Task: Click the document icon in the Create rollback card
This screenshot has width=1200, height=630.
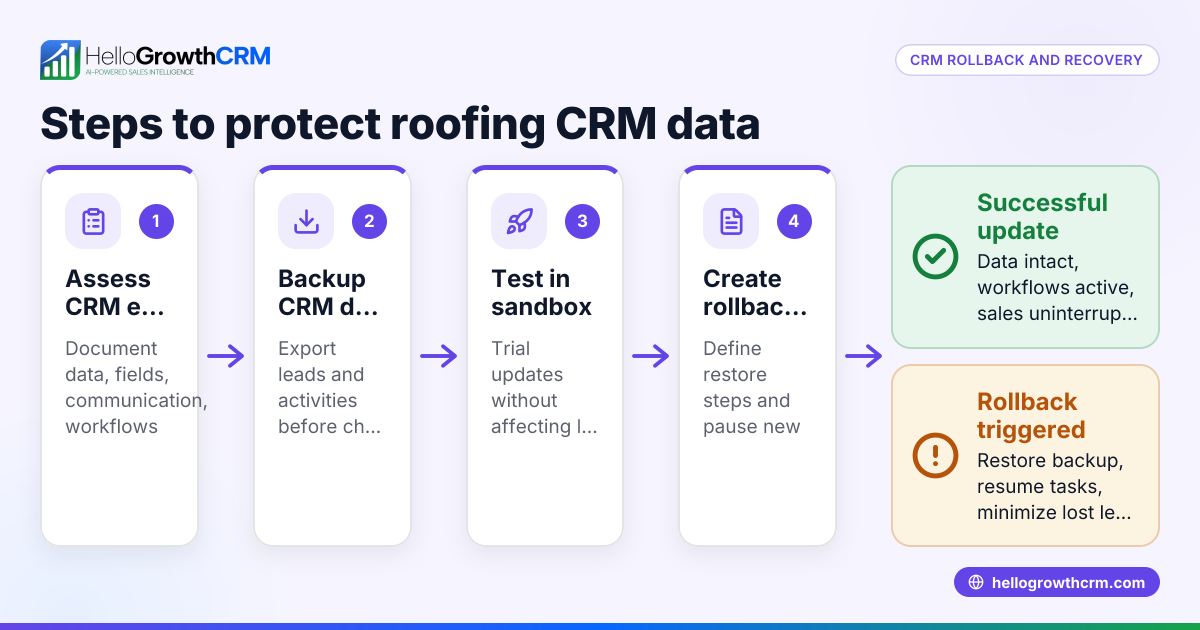Action: point(731,221)
